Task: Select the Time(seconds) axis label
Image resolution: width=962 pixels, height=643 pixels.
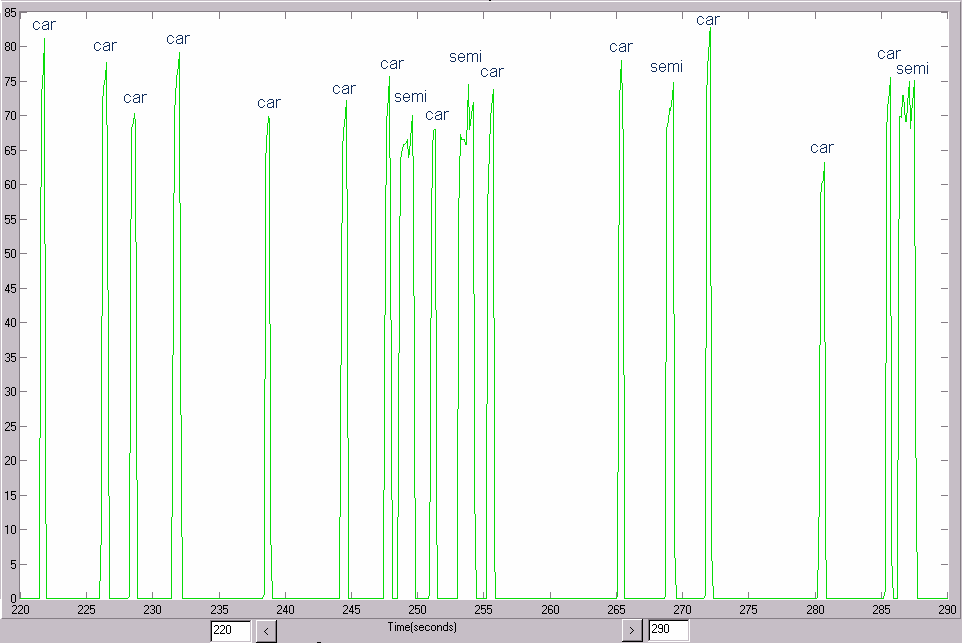Action: pos(421,627)
